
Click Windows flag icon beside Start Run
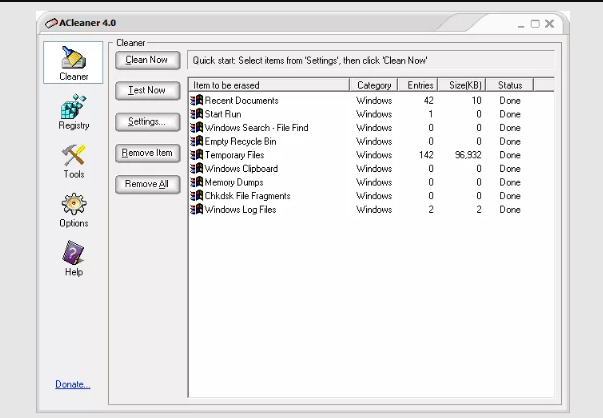(197, 114)
